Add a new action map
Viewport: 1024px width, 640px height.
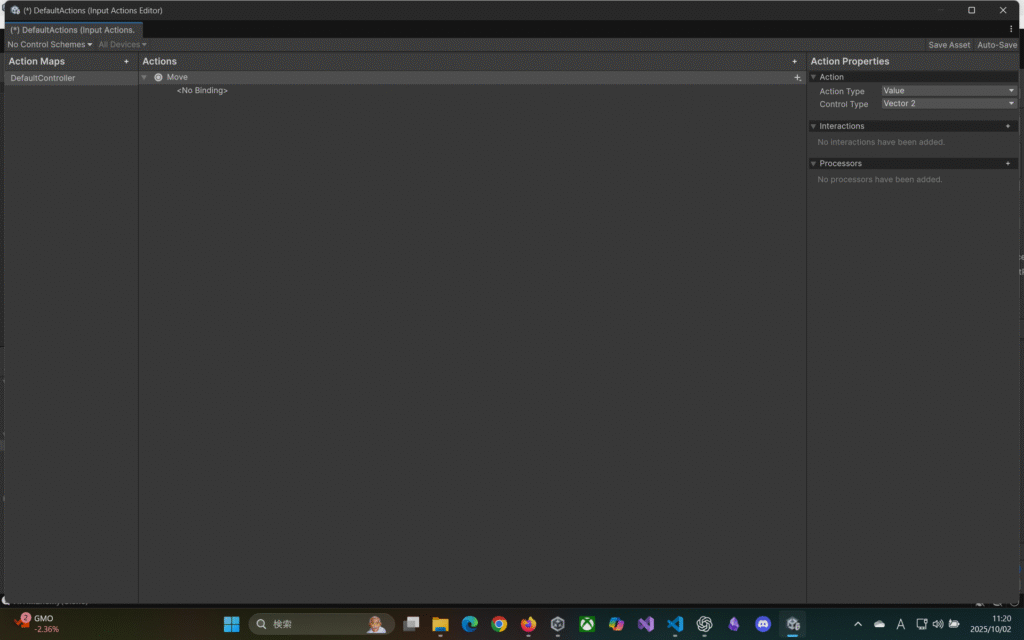click(126, 62)
